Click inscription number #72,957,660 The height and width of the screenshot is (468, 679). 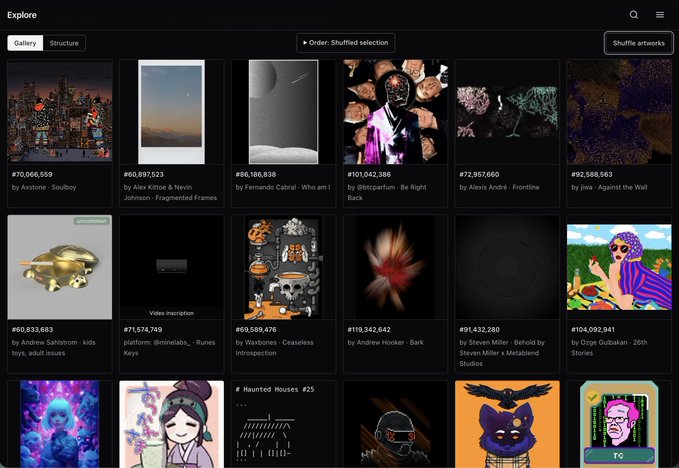point(479,174)
